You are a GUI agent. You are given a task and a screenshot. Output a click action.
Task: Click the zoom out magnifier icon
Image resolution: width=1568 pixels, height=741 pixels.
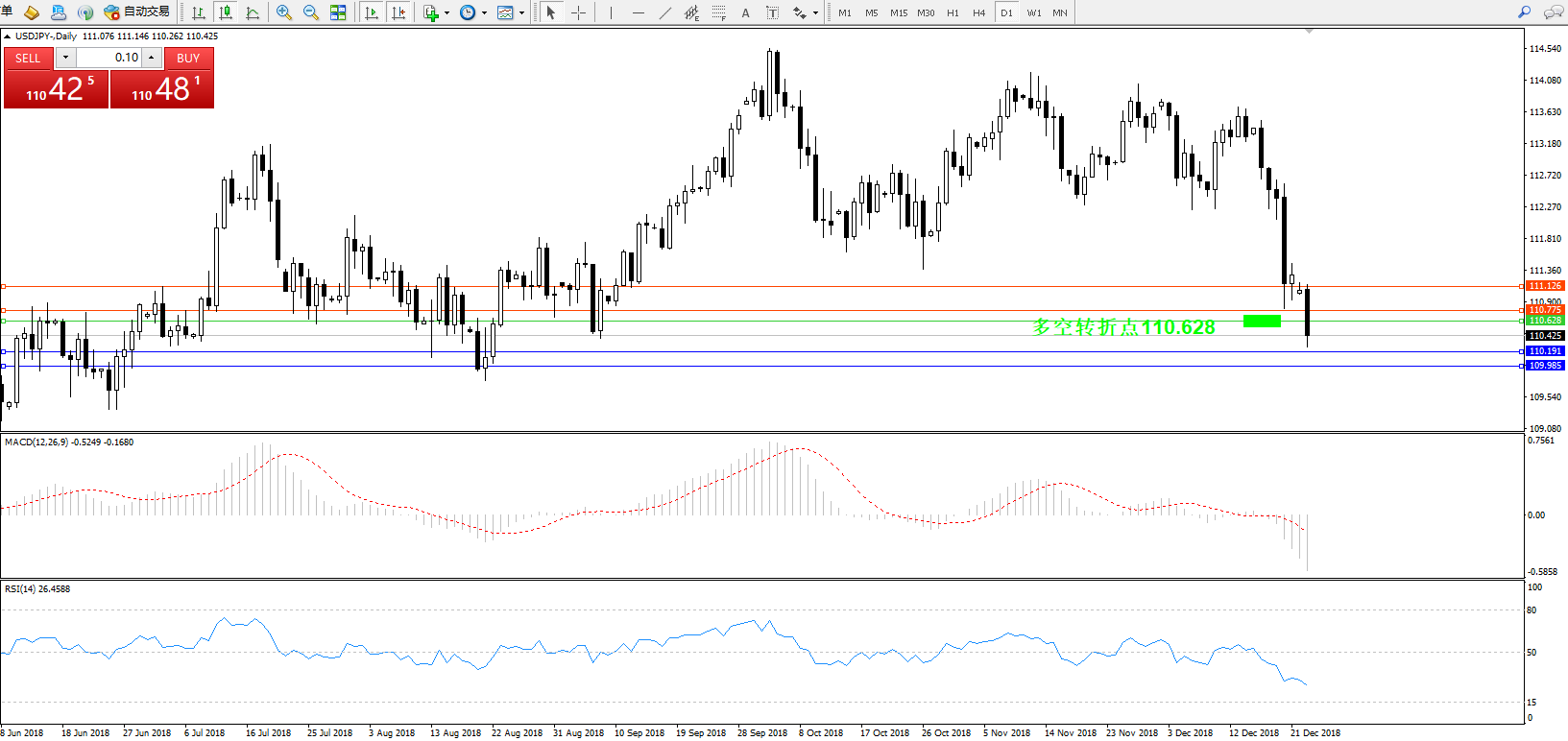pos(311,12)
